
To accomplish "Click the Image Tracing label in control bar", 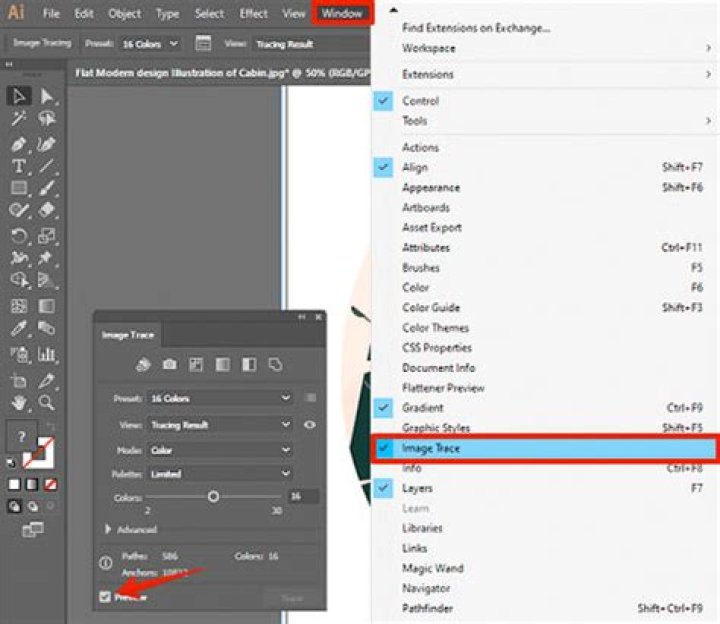I will point(42,43).
